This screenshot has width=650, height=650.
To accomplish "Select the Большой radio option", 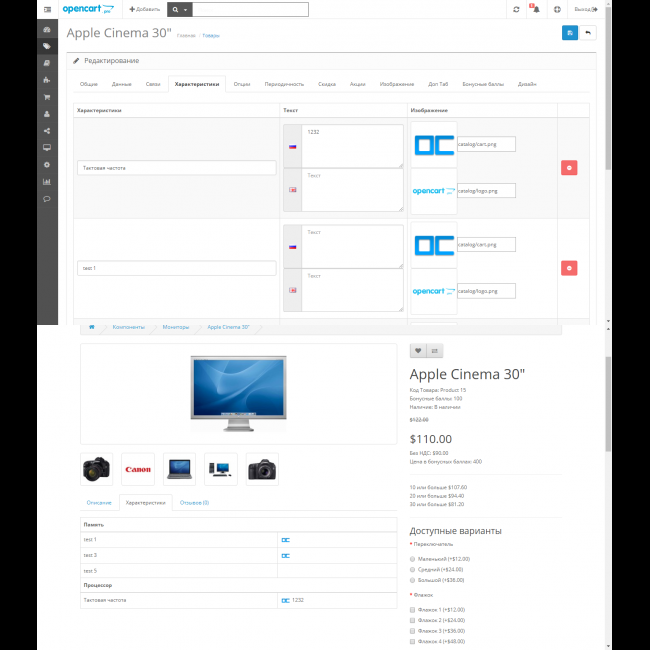I will [413, 580].
